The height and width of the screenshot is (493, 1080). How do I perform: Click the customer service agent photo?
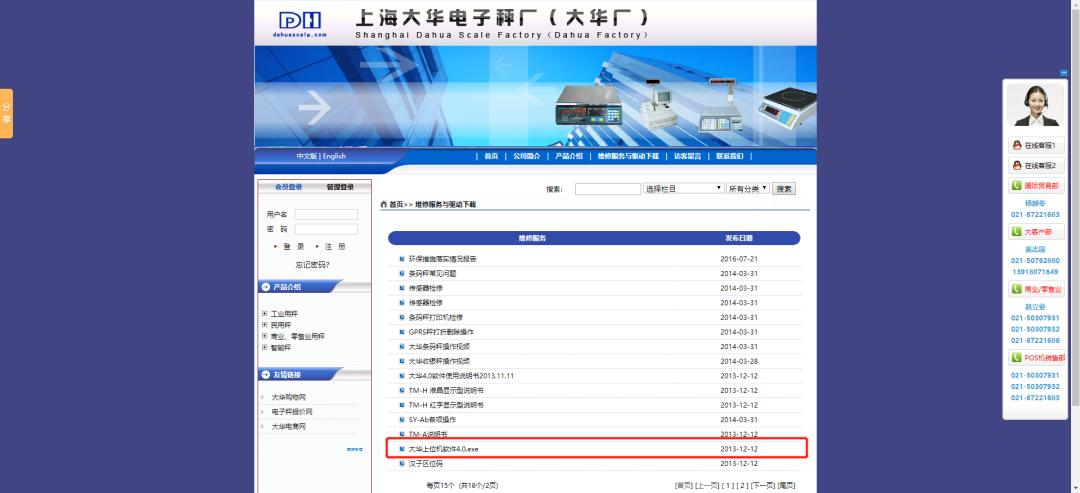click(x=1035, y=105)
